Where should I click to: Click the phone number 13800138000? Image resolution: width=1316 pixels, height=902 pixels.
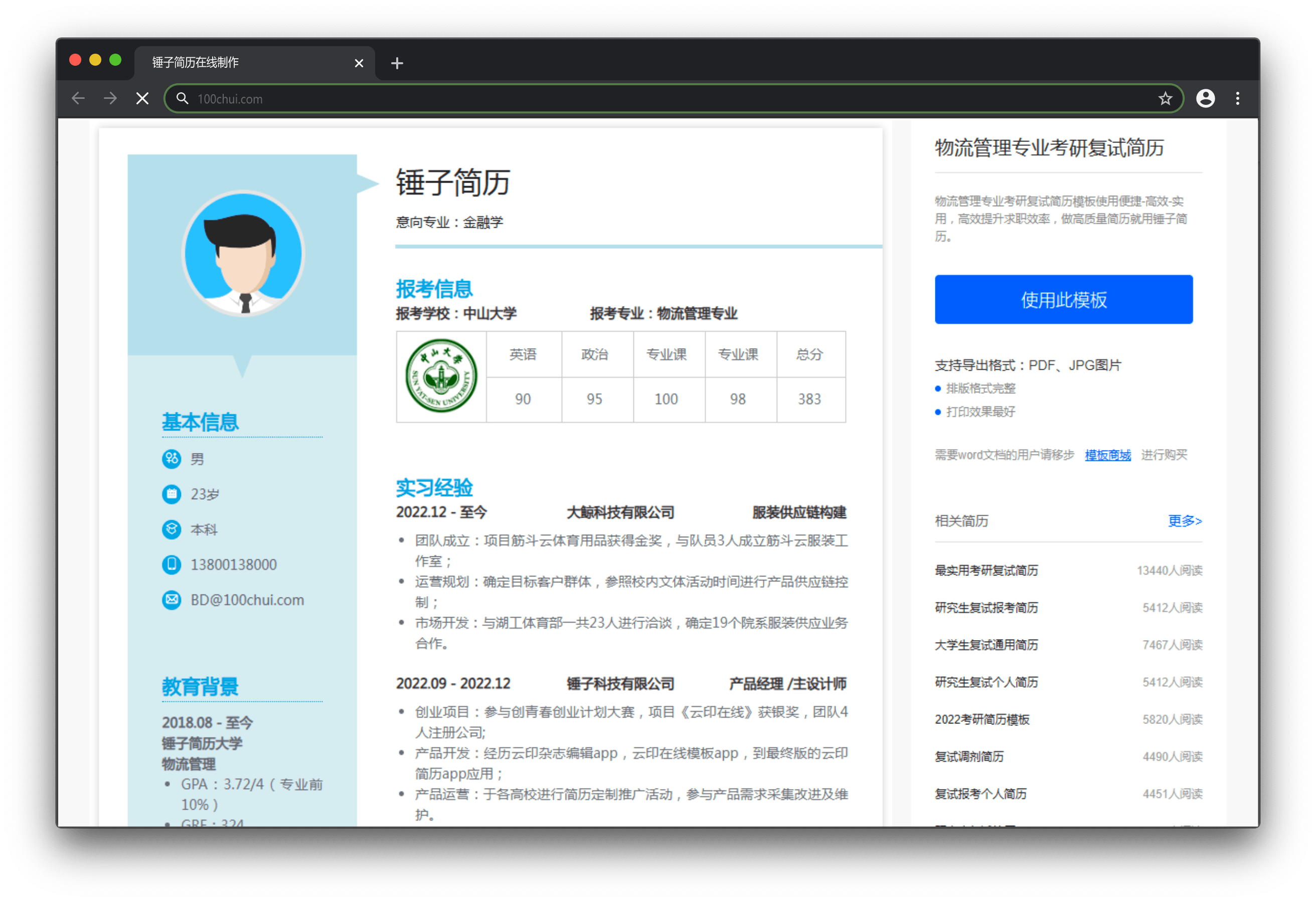[x=234, y=565]
